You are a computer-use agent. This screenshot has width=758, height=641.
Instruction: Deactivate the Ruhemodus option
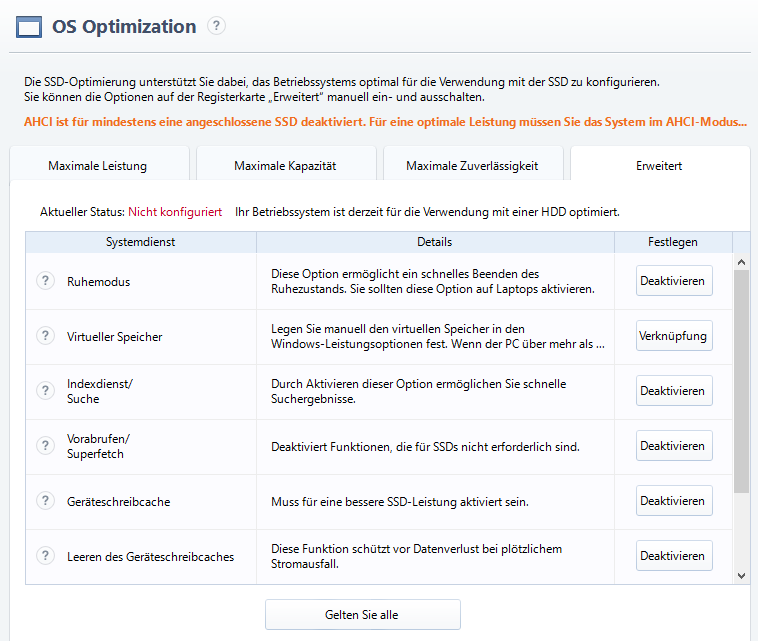[674, 281]
